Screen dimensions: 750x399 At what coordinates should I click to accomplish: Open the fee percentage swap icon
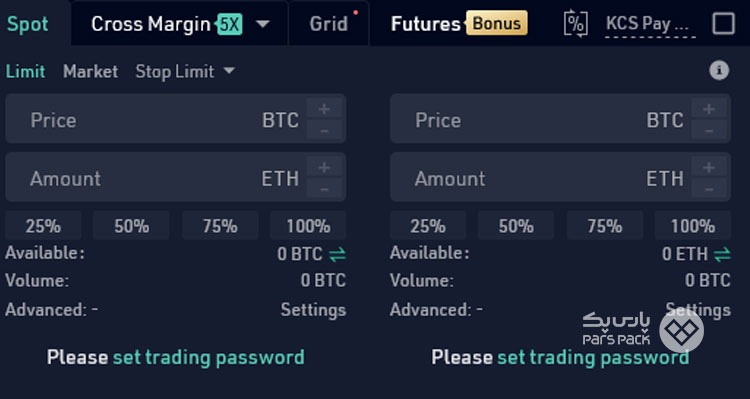575,23
